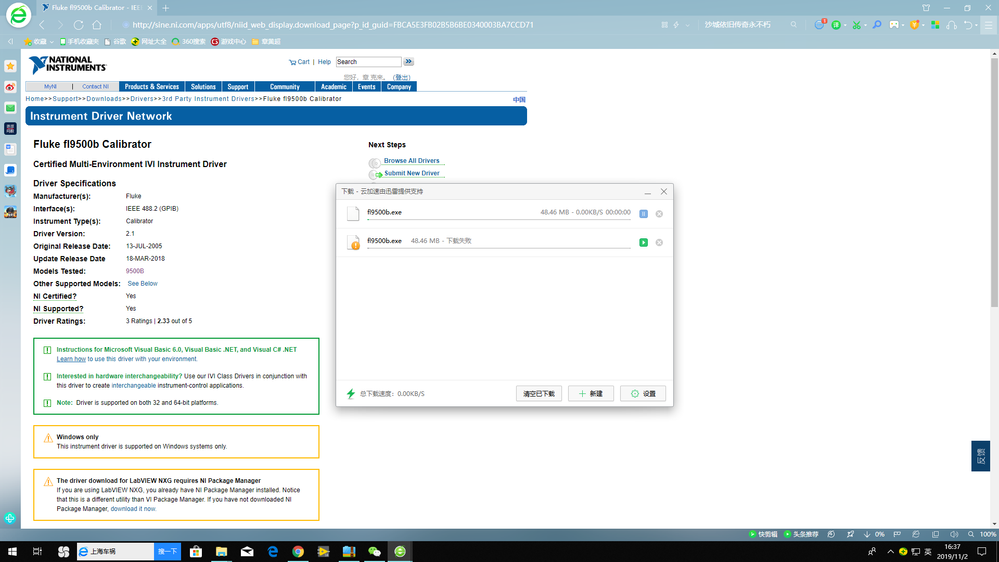The image size is (999, 562).
Task: Pause the fl9500b.exe download in progress
Action: [x=643, y=214]
